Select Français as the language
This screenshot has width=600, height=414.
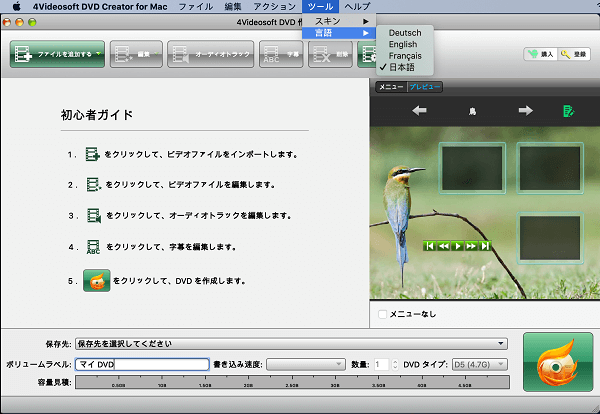click(406, 57)
